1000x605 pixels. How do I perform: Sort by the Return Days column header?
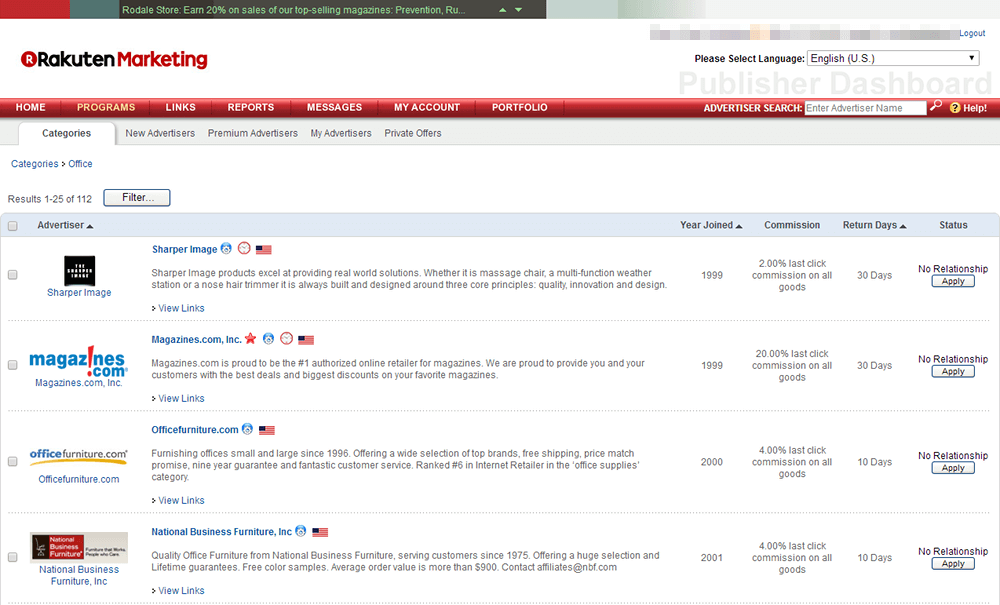pos(874,225)
